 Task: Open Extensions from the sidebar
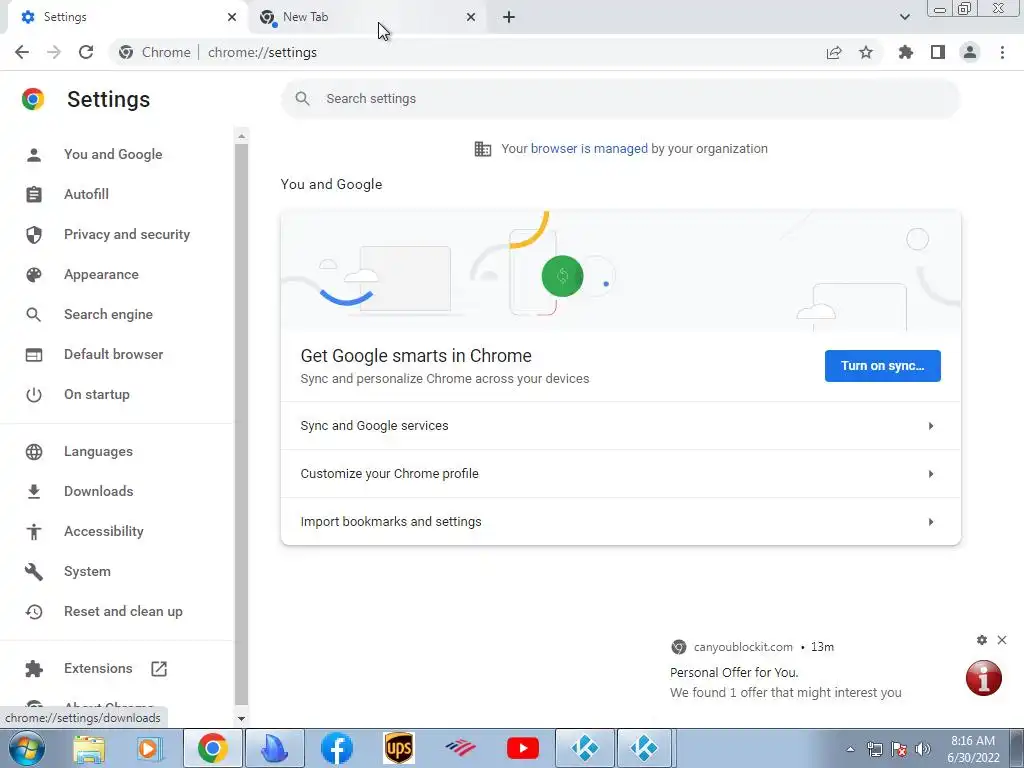point(98,668)
